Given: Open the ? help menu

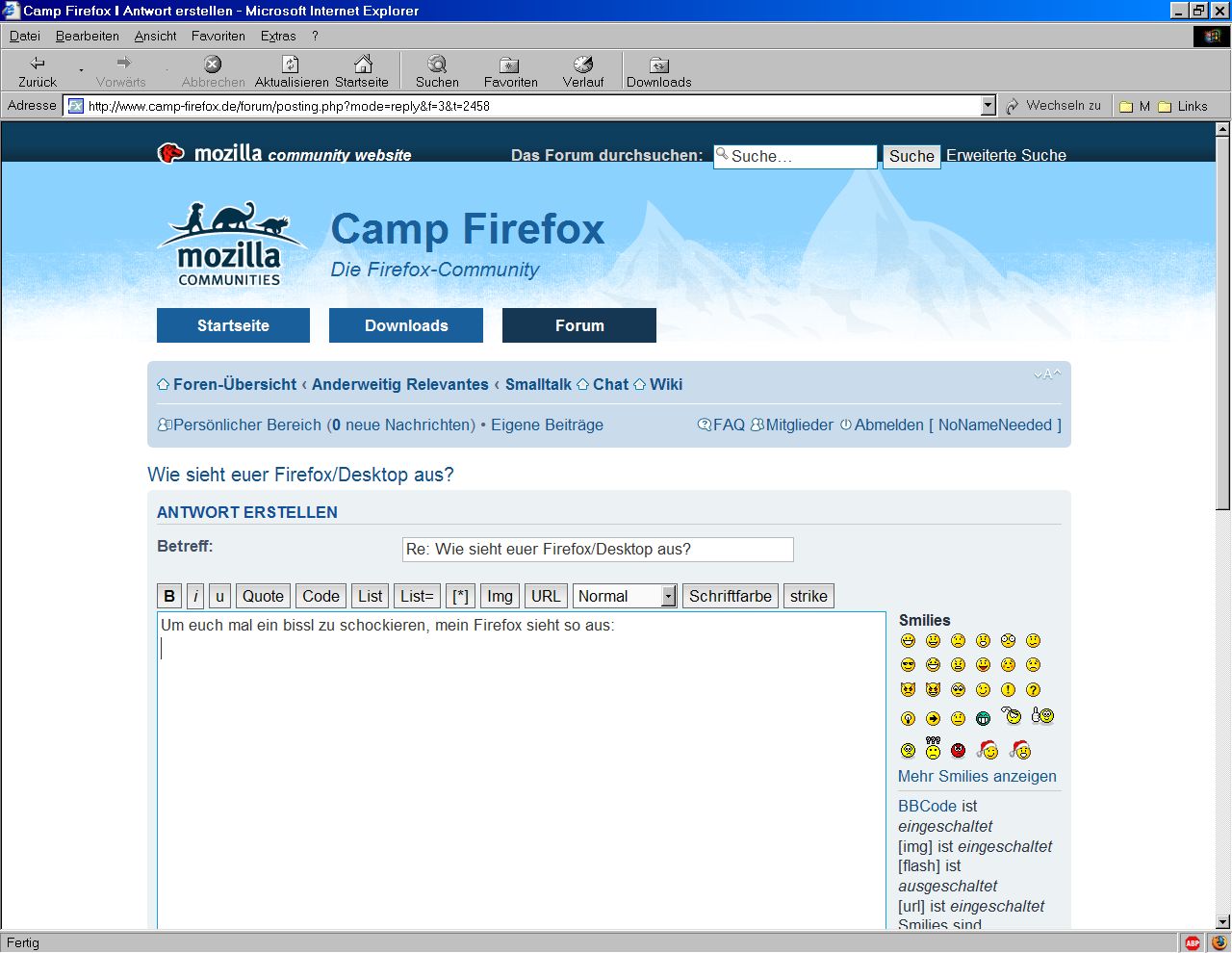Looking at the screenshot, I should click(315, 36).
